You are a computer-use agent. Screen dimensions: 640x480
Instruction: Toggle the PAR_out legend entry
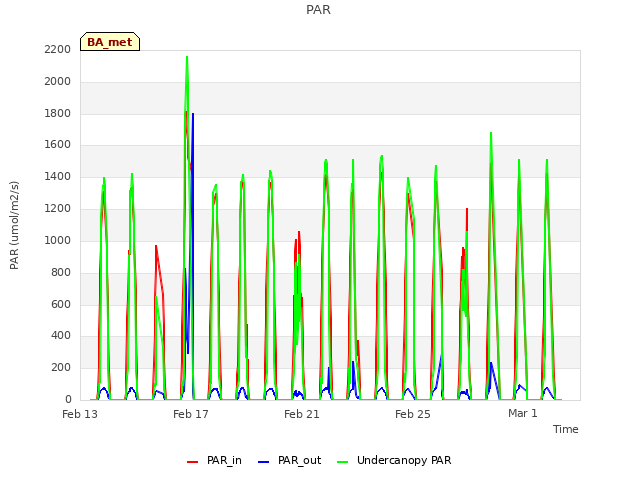pos(290,460)
